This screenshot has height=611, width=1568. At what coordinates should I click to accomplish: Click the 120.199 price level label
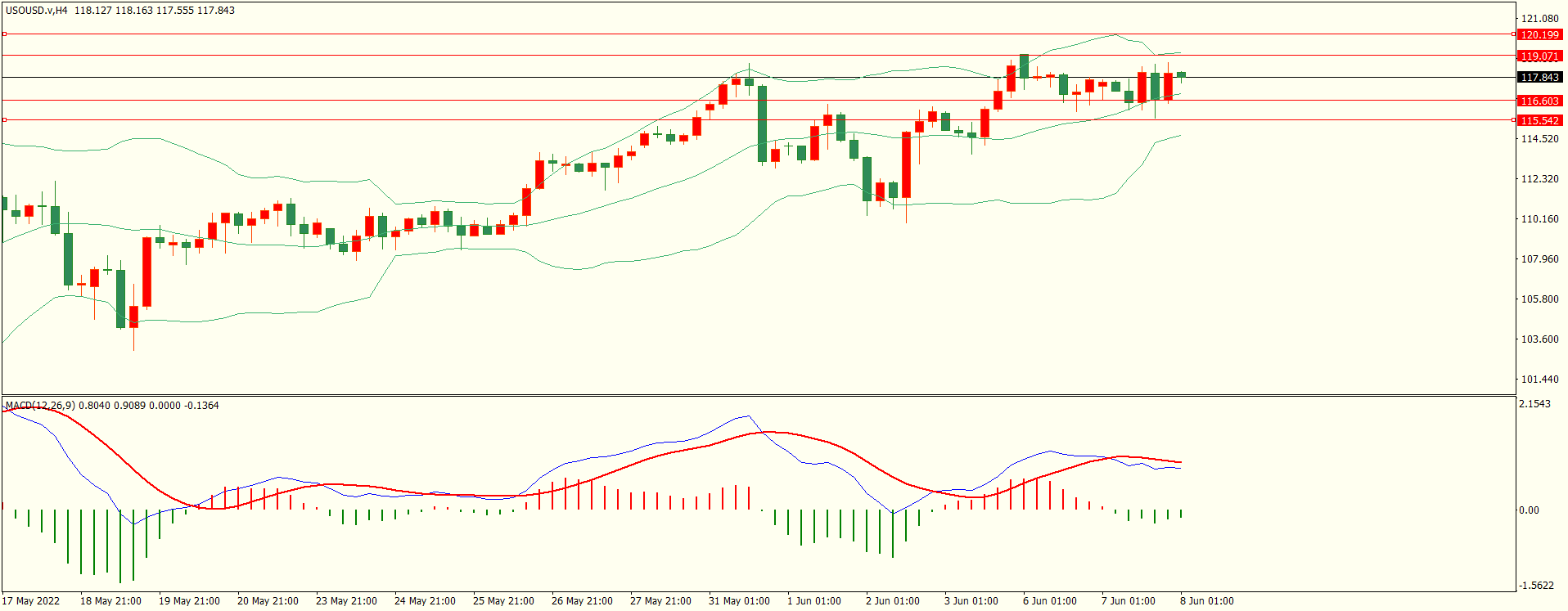(x=1539, y=35)
